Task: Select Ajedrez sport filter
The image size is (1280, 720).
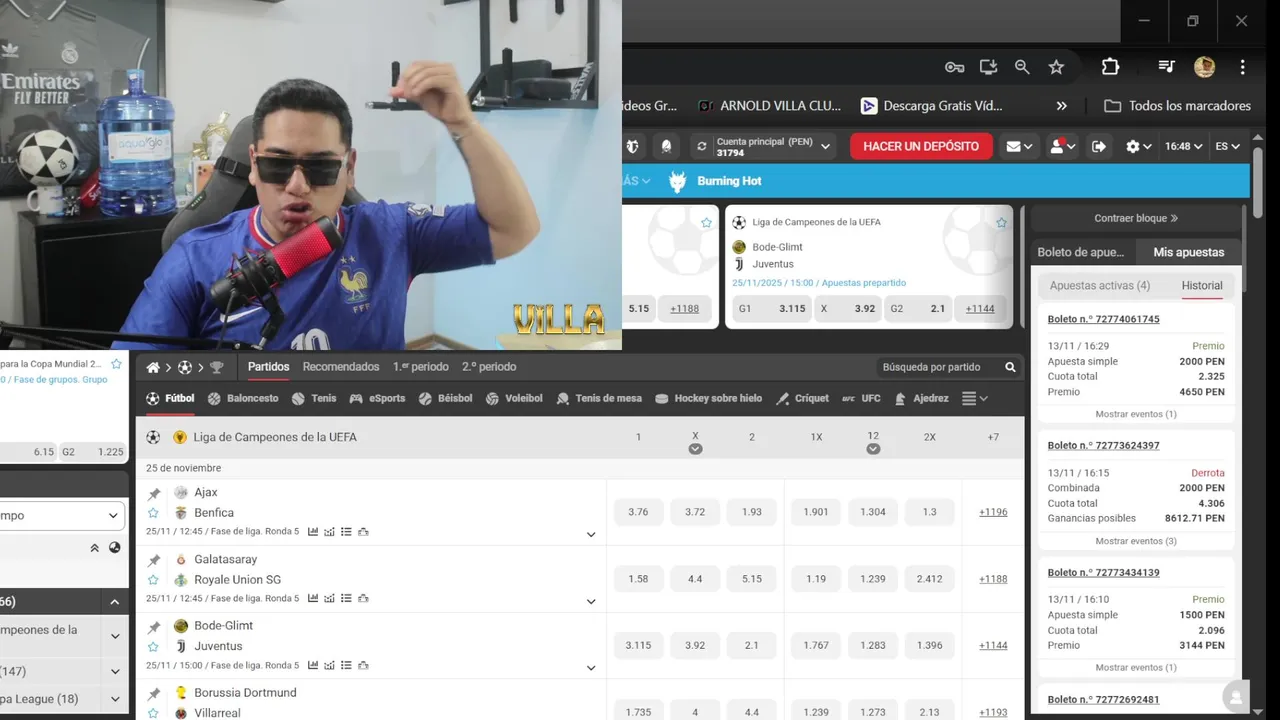Action: coord(921,398)
